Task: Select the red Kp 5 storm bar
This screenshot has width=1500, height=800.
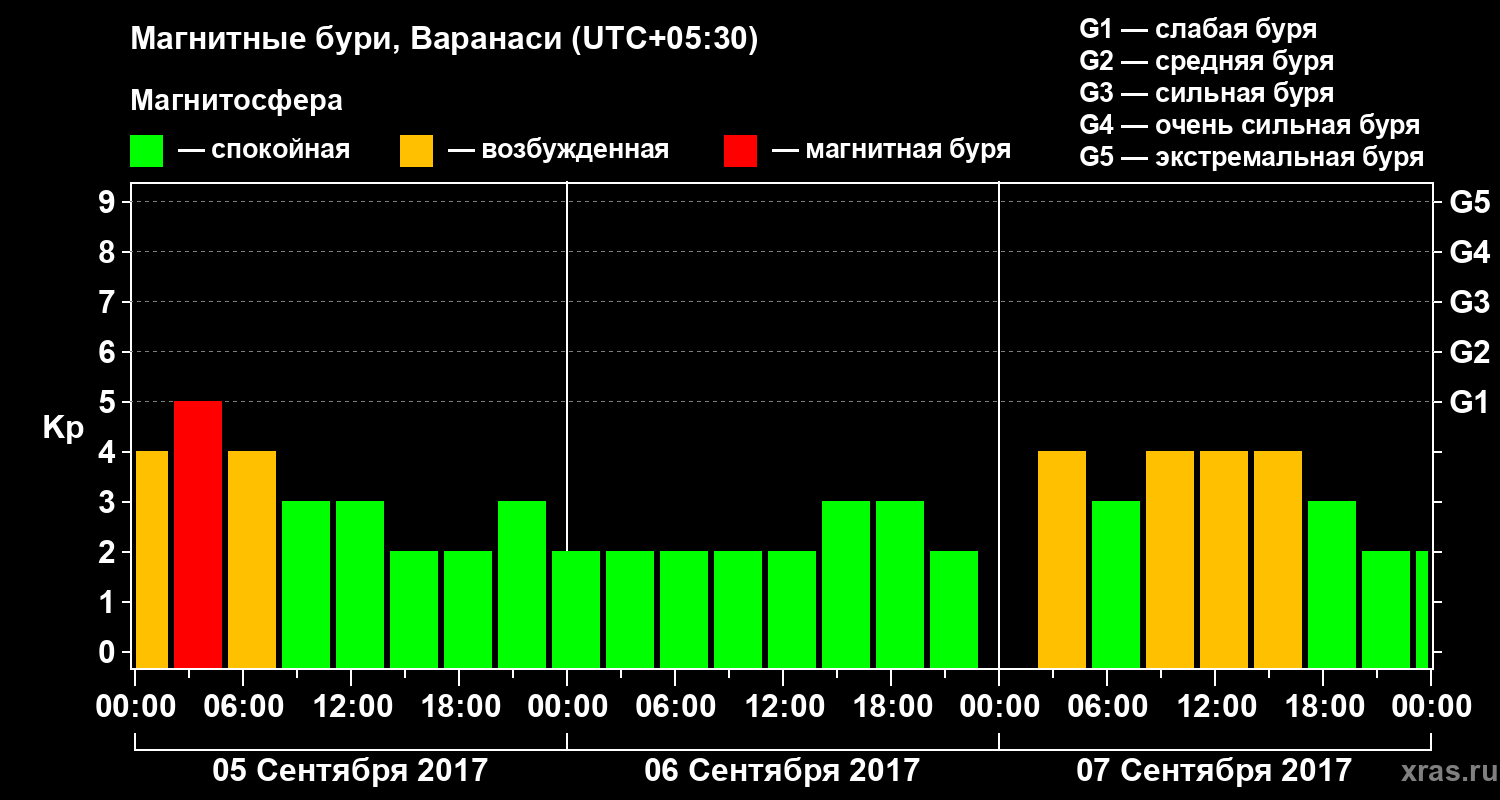Action: (198, 534)
